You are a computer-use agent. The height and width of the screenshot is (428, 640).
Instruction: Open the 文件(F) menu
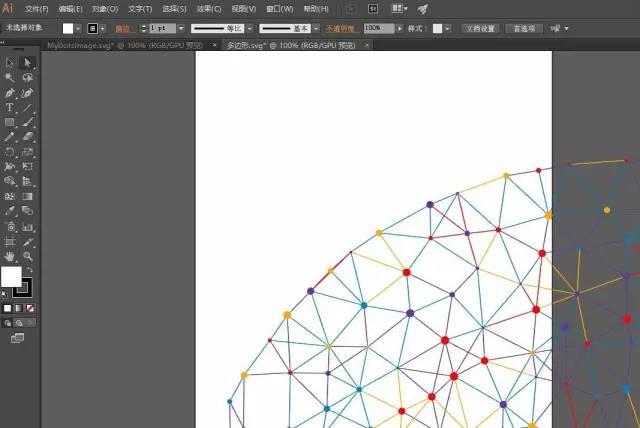point(37,8)
